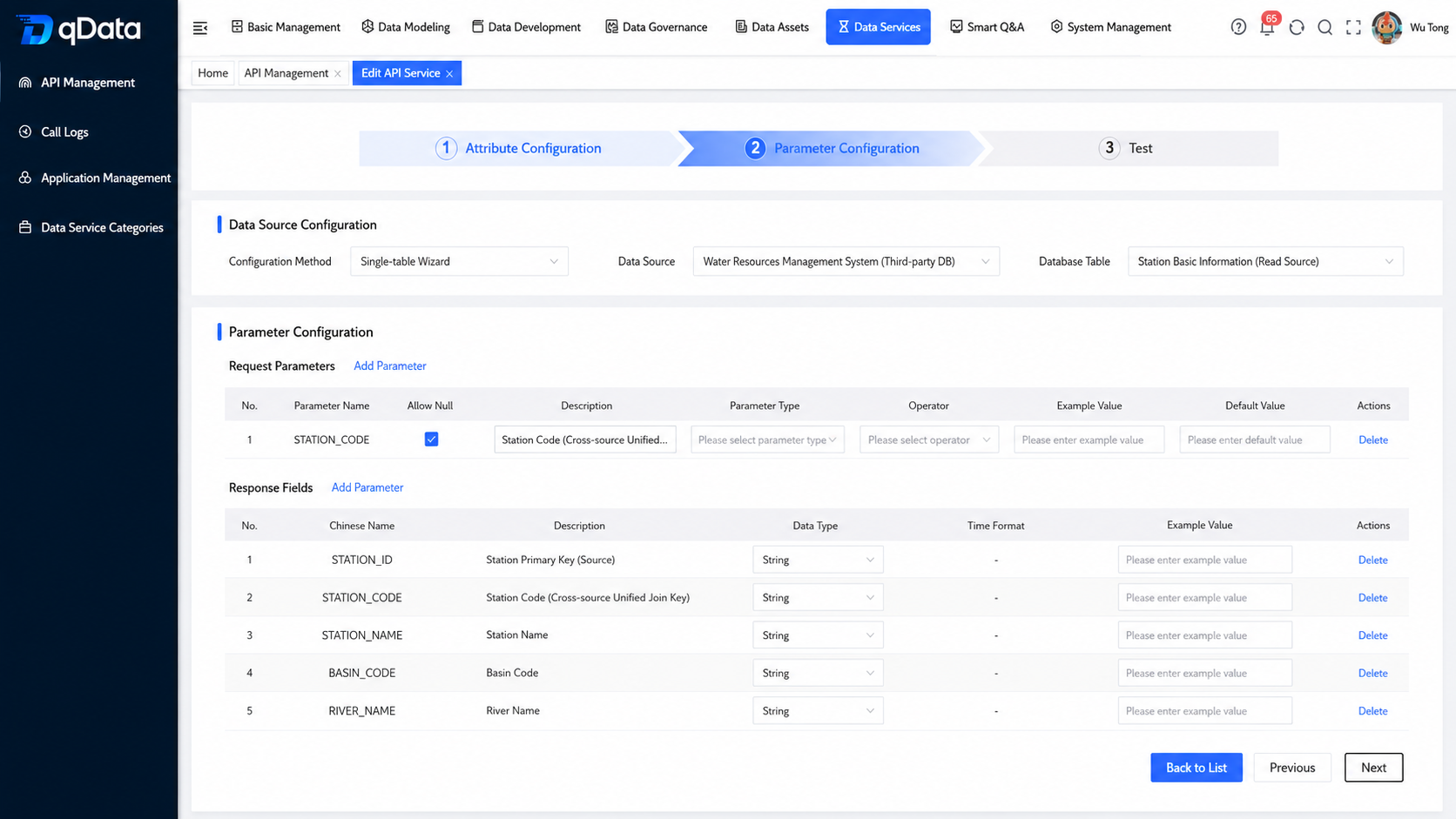Viewport: 1456px width, 819px height.
Task: Open Call Logs in sidebar
Action: (64, 132)
